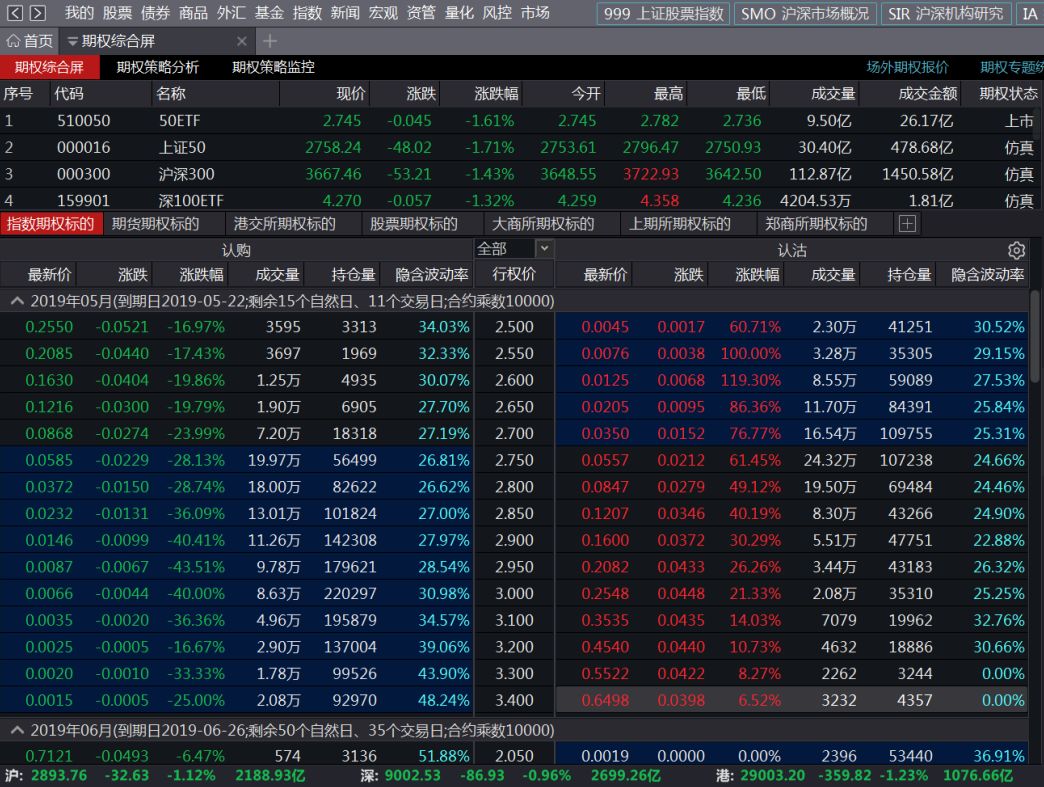Open the 基金 menu
The width and height of the screenshot is (1044, 787).
269,13
